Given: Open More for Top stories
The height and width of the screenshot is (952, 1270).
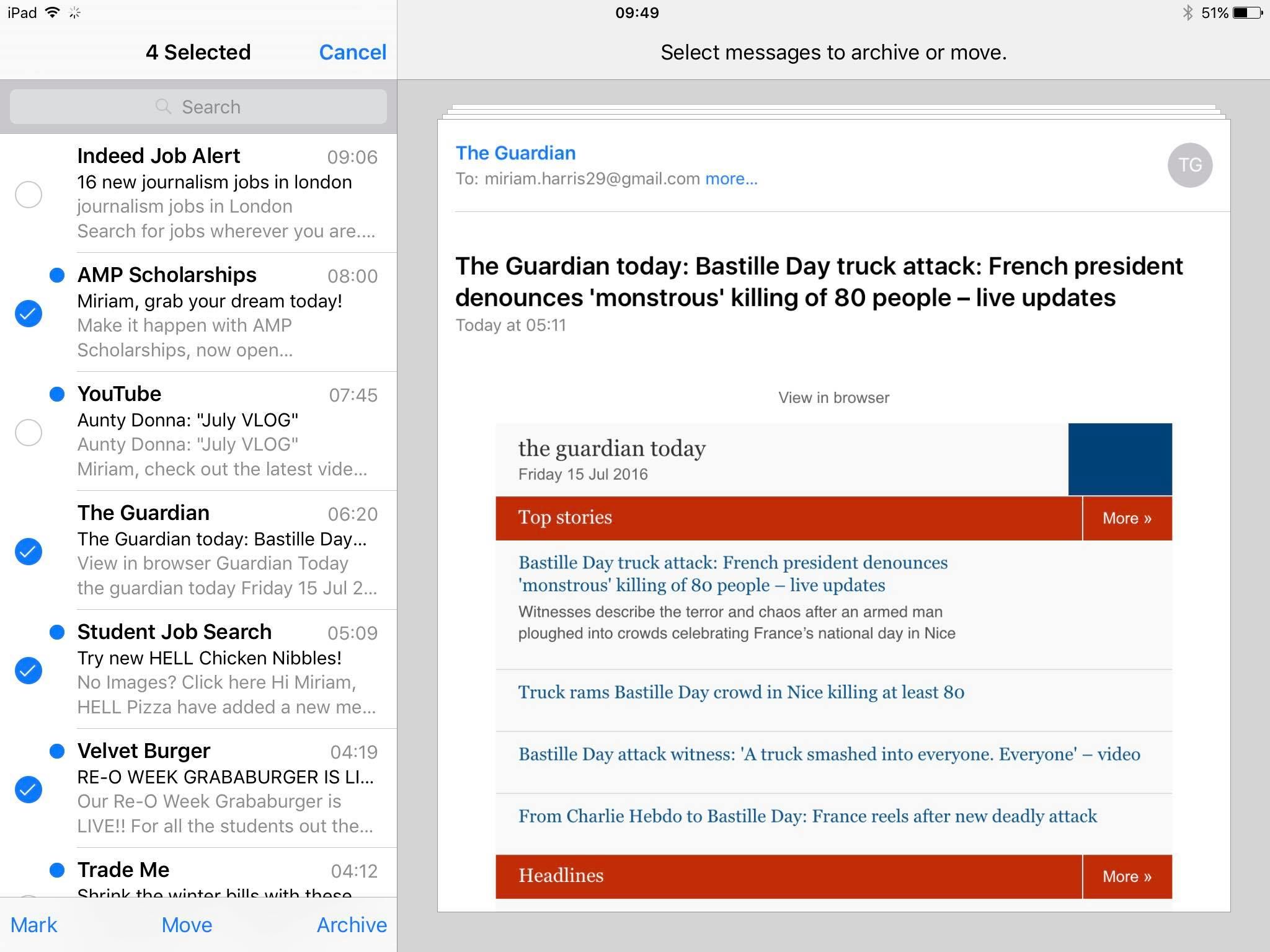Looking at the screenshot, I should pos(1126,518).
